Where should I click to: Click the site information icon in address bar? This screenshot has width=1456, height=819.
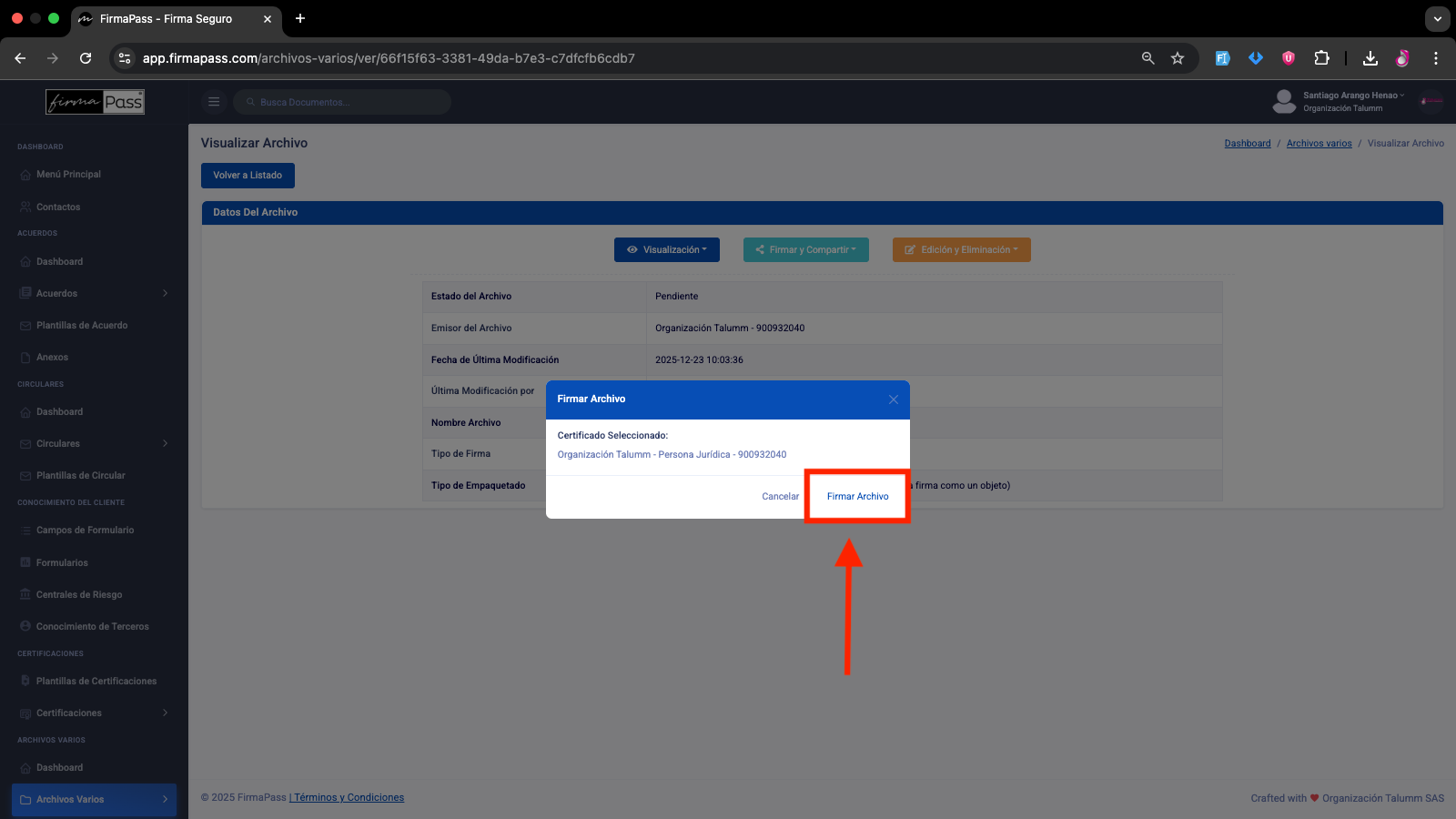point(125,58)
